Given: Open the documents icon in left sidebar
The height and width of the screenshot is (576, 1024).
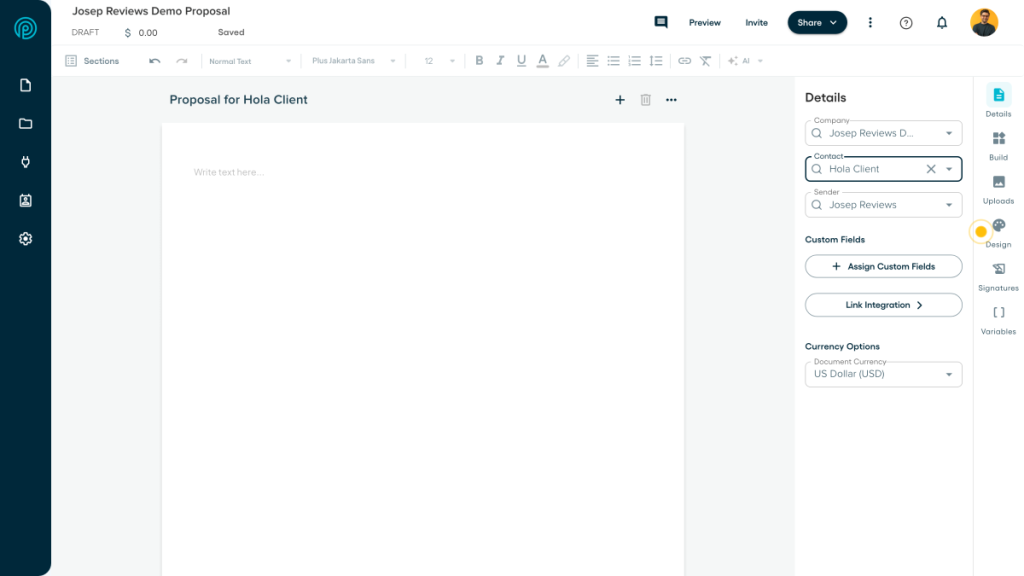Looking at the screenshot, I should click(x=25, y=86).
